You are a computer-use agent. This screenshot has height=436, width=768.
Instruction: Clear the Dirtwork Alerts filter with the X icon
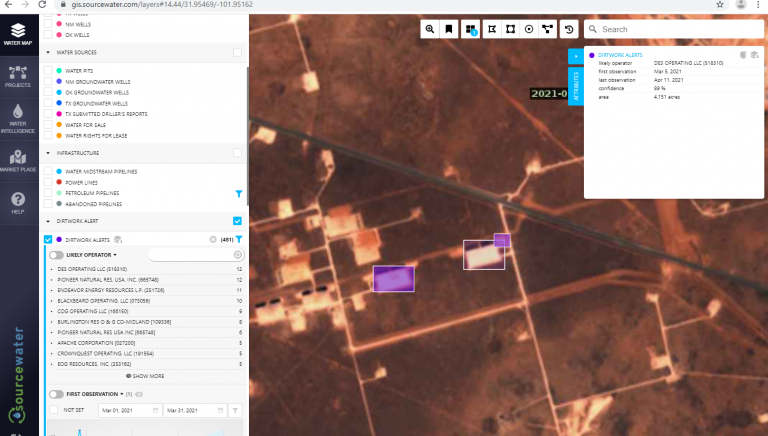213,240
